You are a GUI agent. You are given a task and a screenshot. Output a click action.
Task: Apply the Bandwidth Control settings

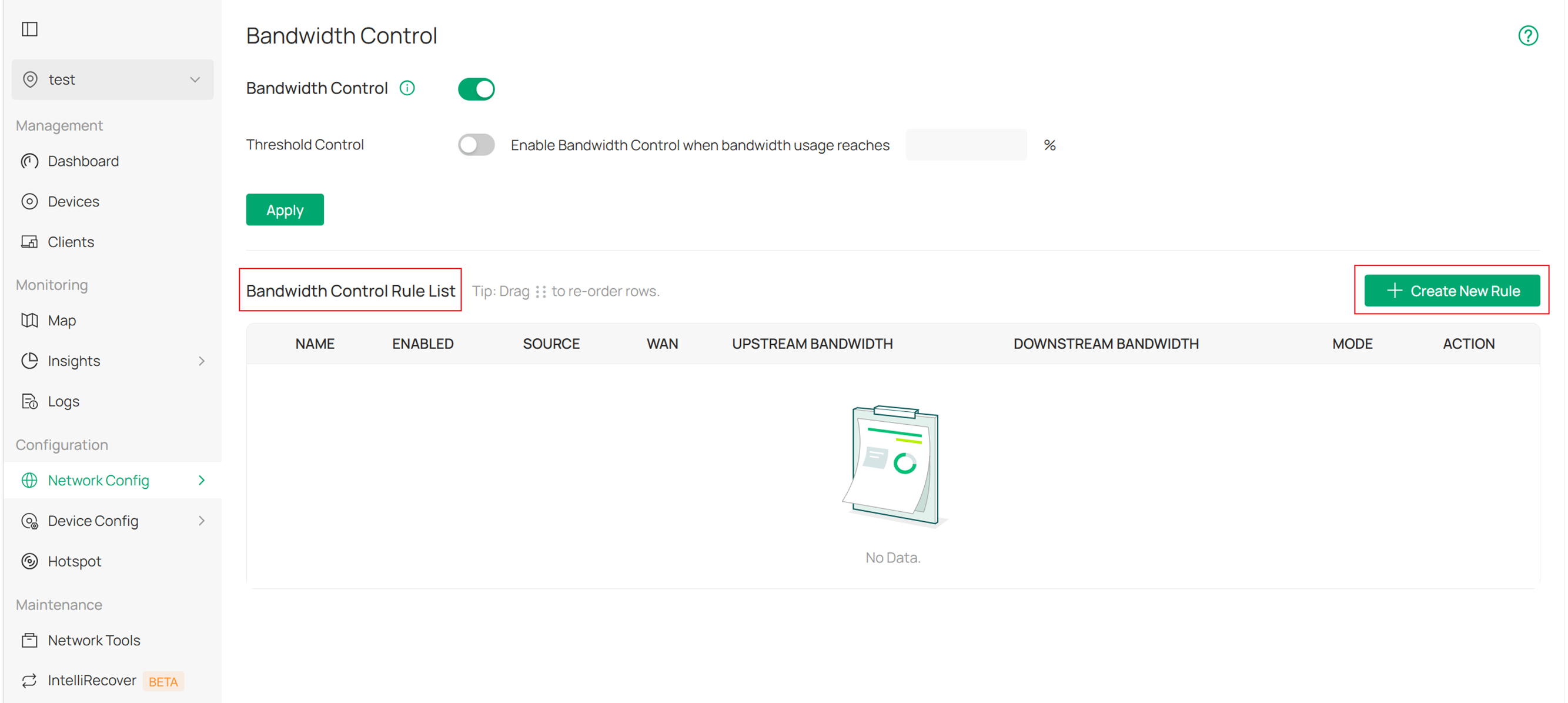pos(284,209)
